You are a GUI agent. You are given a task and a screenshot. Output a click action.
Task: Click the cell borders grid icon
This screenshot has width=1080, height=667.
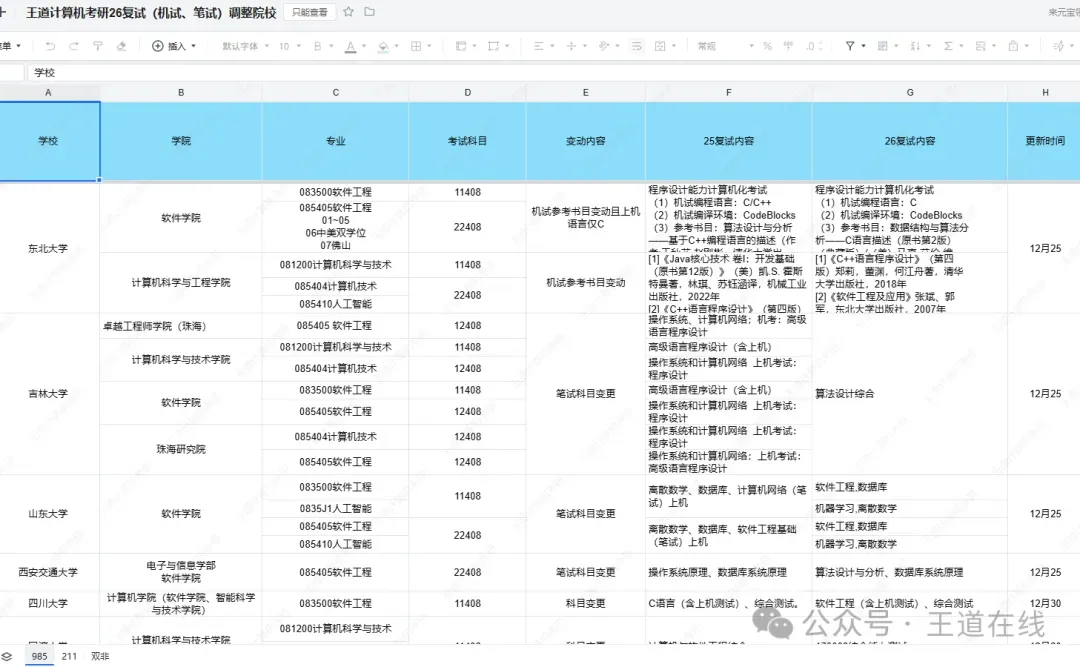point(416,46)
